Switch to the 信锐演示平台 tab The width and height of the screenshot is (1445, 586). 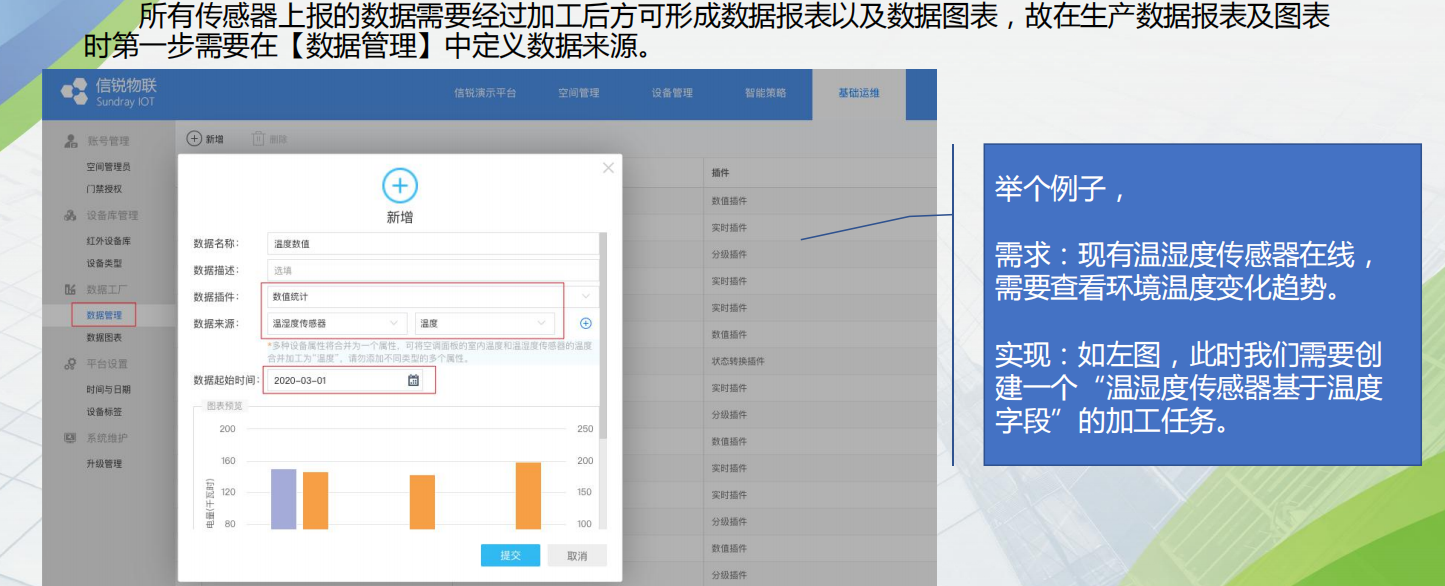tap(485, 93)
